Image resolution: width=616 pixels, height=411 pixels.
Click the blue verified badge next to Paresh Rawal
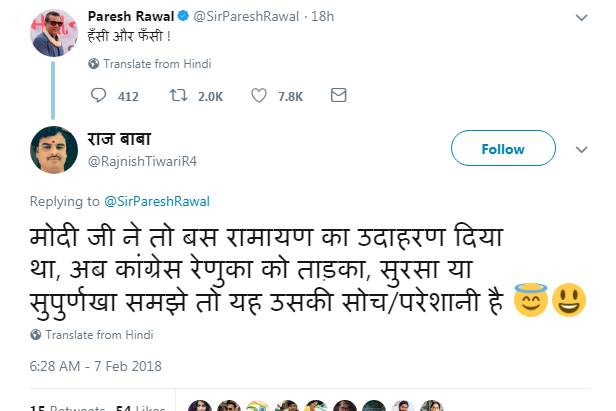183,16
